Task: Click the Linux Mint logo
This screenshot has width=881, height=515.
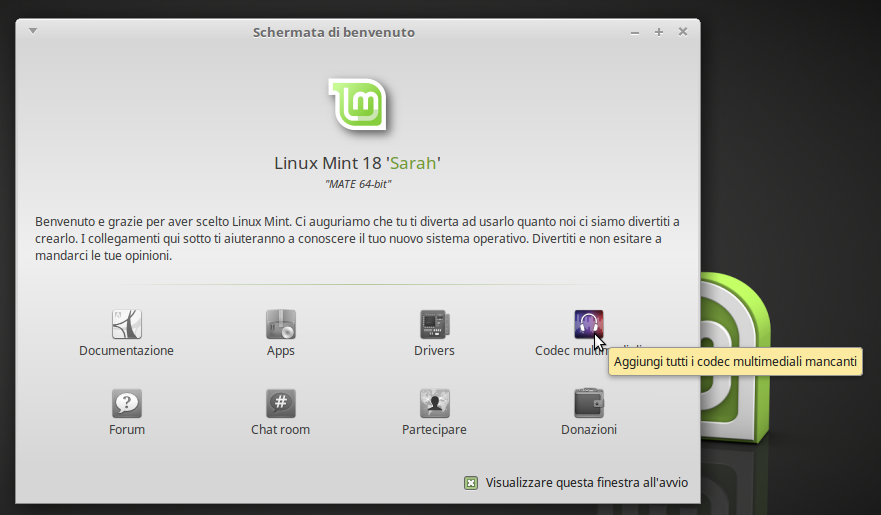Action: 358,104
